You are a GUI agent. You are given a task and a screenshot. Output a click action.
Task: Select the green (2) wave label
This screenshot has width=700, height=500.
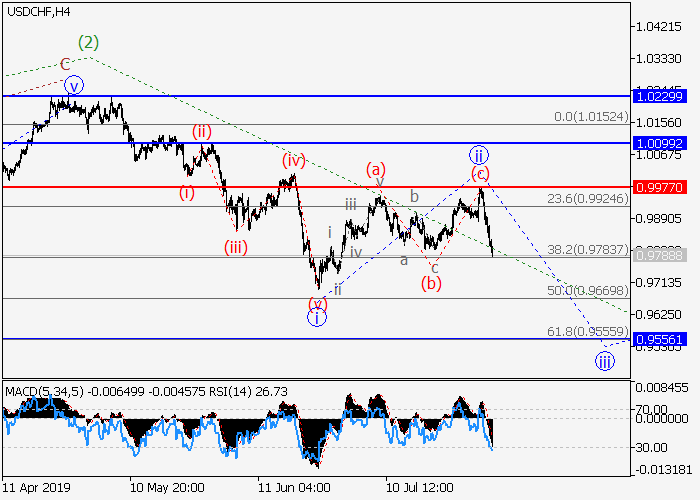coord(90,43)
